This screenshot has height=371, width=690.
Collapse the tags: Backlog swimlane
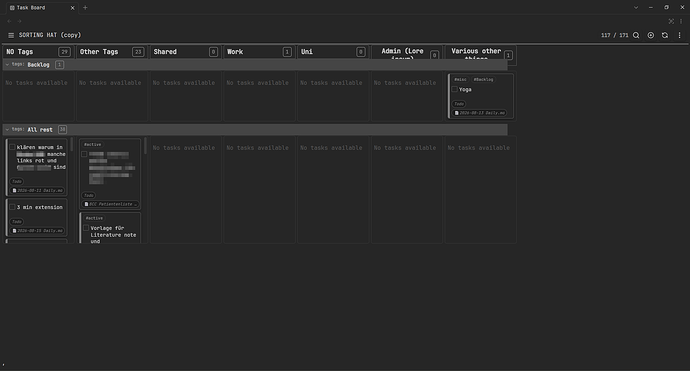coord(7,65)
